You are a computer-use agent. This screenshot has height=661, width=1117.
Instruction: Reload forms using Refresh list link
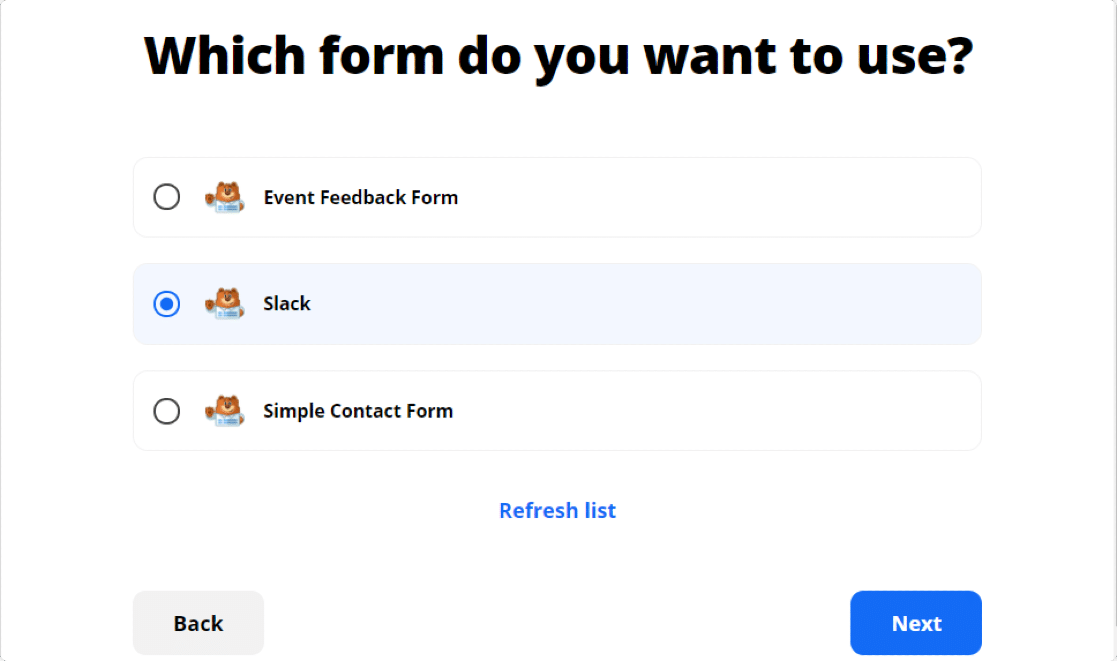tap(558, 511)
